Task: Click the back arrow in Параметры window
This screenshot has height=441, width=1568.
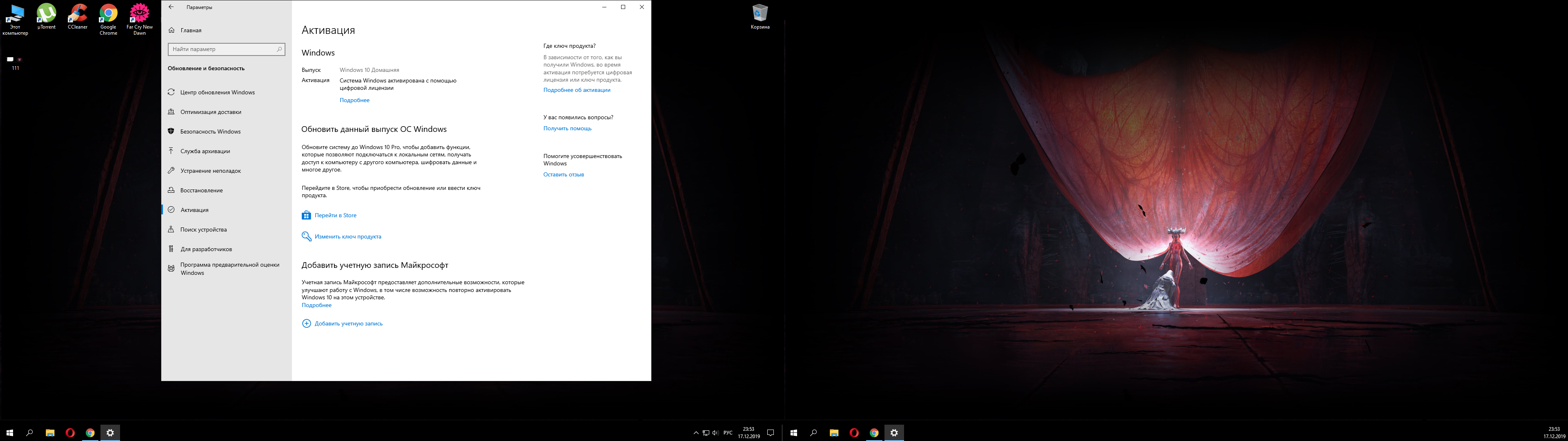Action: [x=171, y=7]
